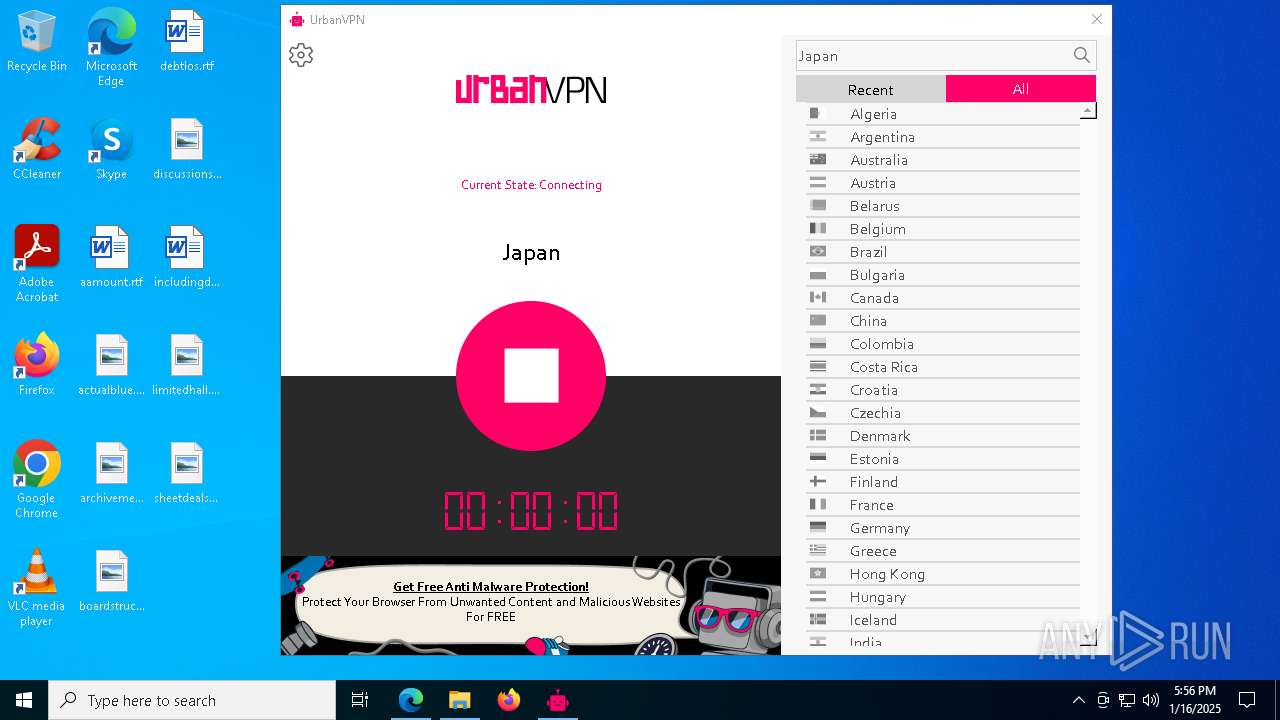Open notification center icon
Image resolution: width=1280 pixels, height=720 pixels.
[1247, 700]
